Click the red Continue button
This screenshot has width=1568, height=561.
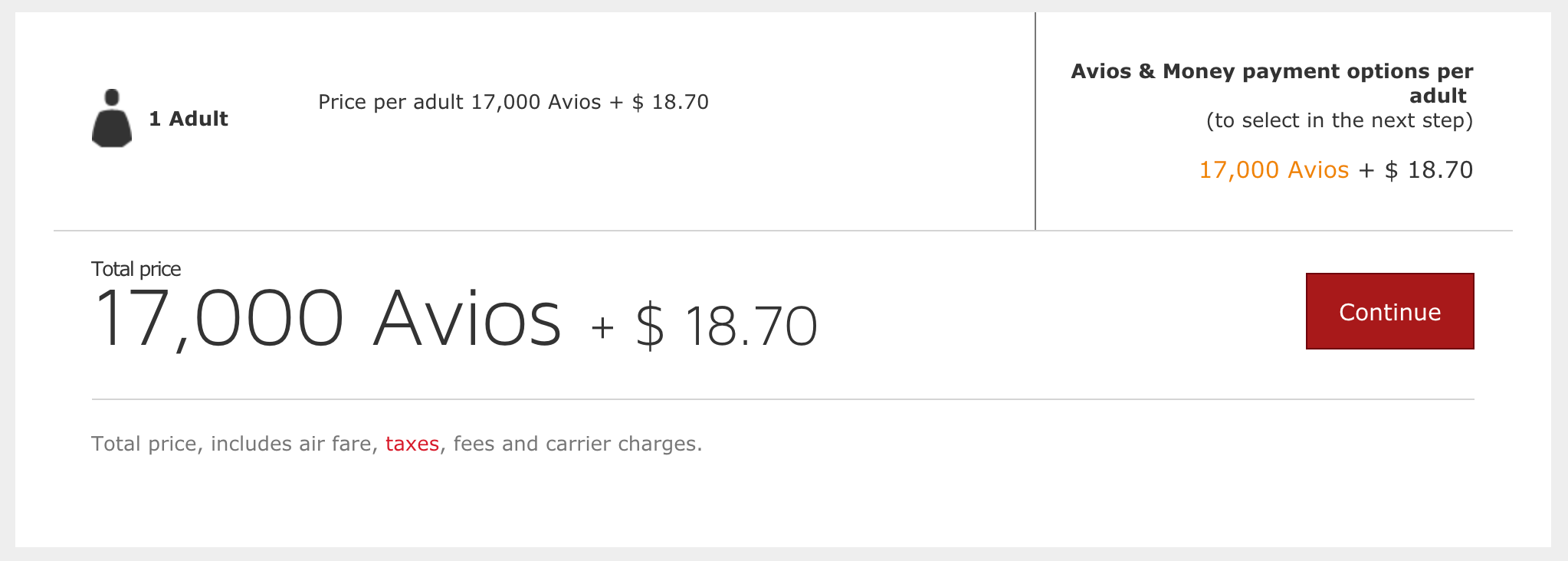coord(1389,311)
